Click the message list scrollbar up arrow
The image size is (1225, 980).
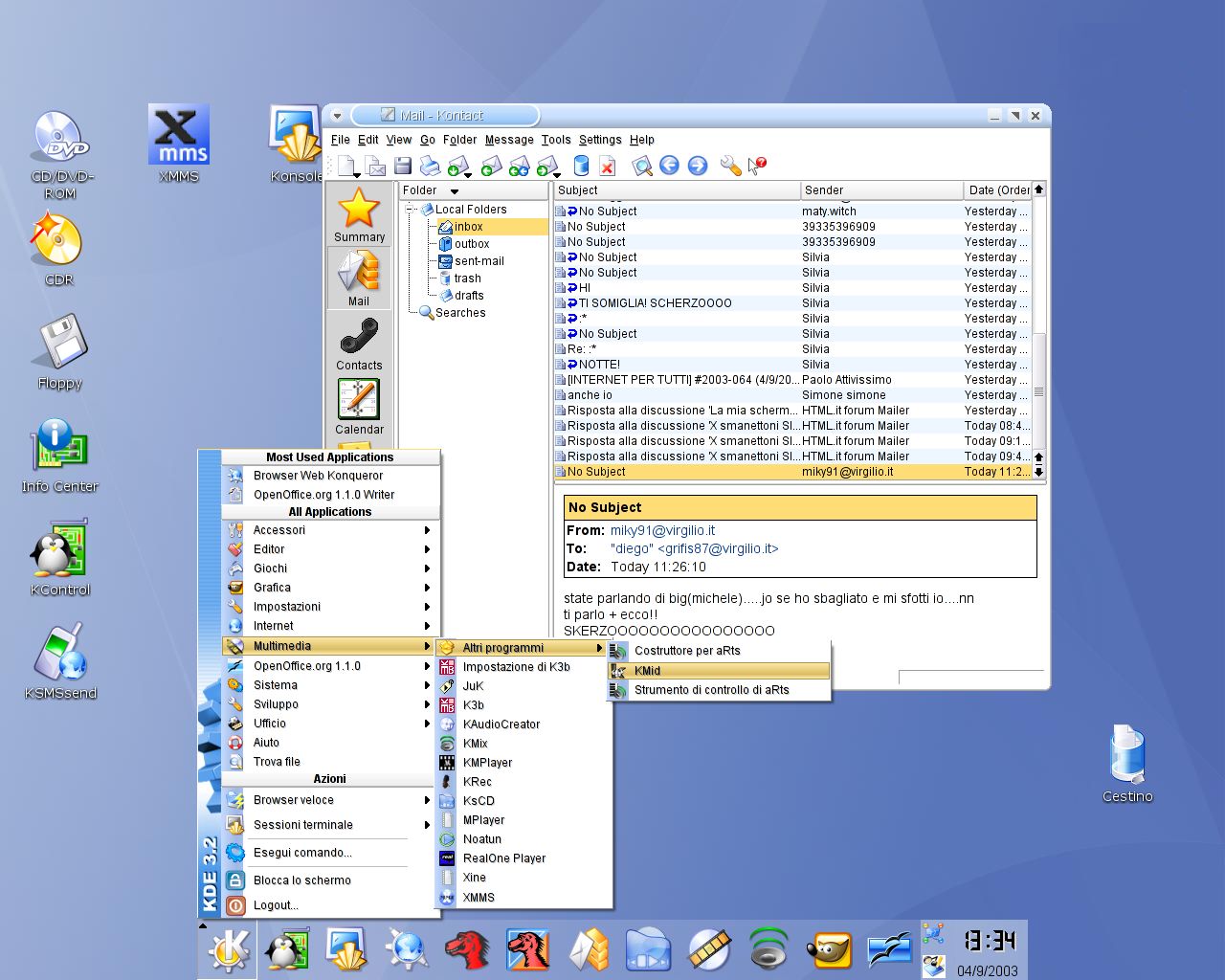1038,189
